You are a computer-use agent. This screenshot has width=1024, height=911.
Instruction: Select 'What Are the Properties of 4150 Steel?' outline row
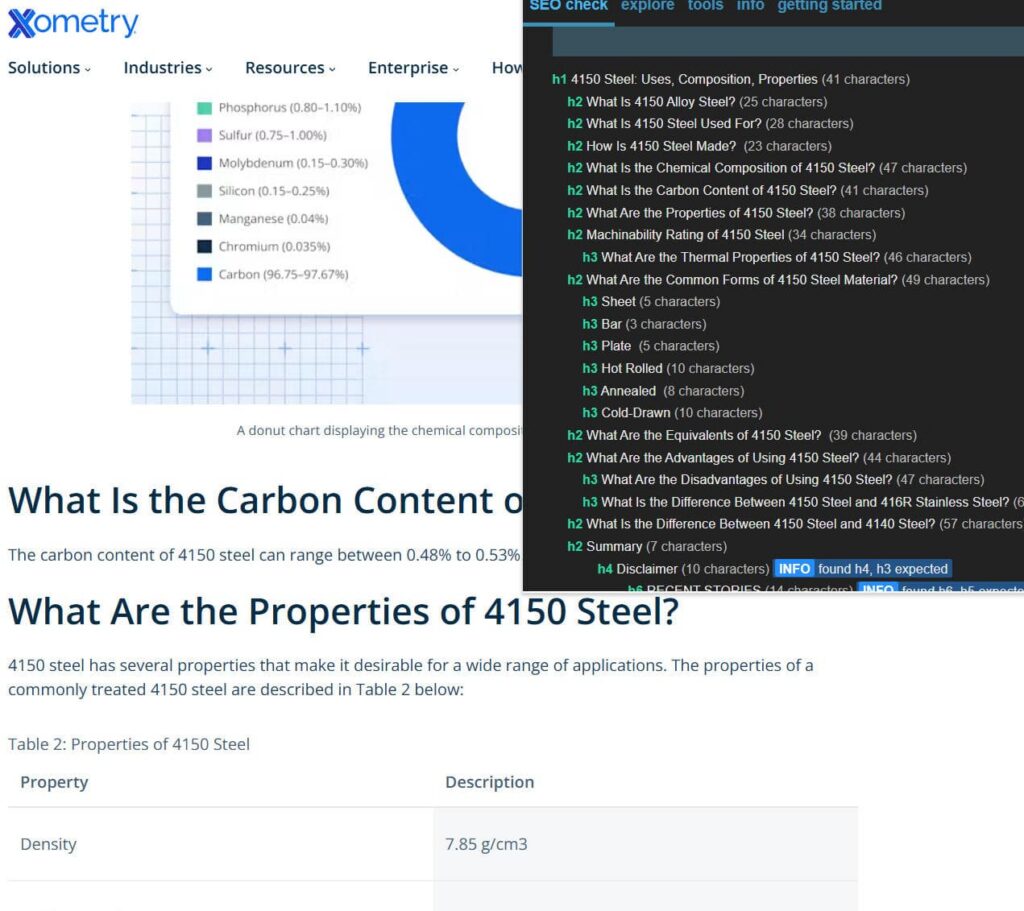(735, 213)
